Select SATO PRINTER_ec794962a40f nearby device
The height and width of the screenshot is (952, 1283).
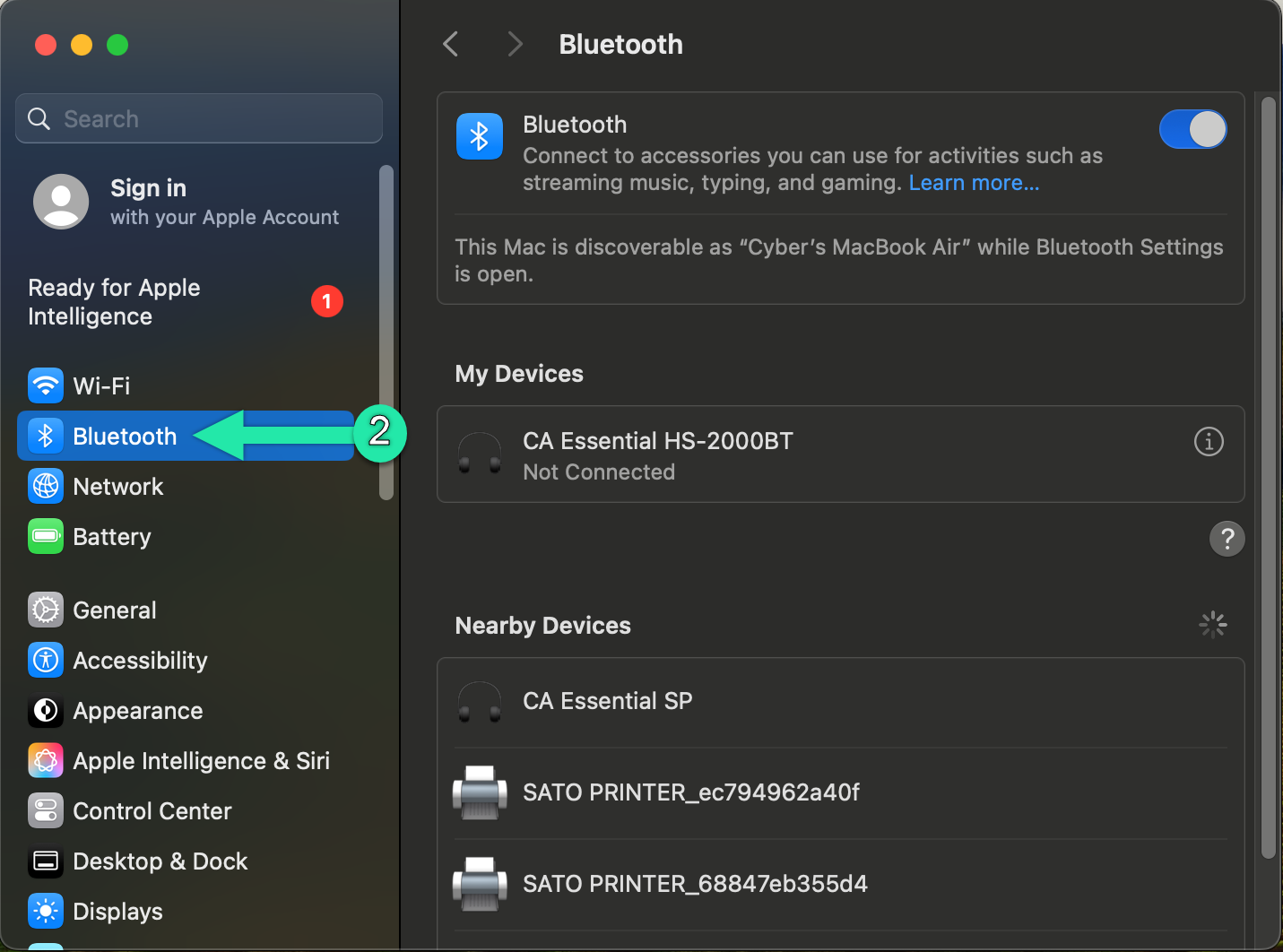[841, 793]
